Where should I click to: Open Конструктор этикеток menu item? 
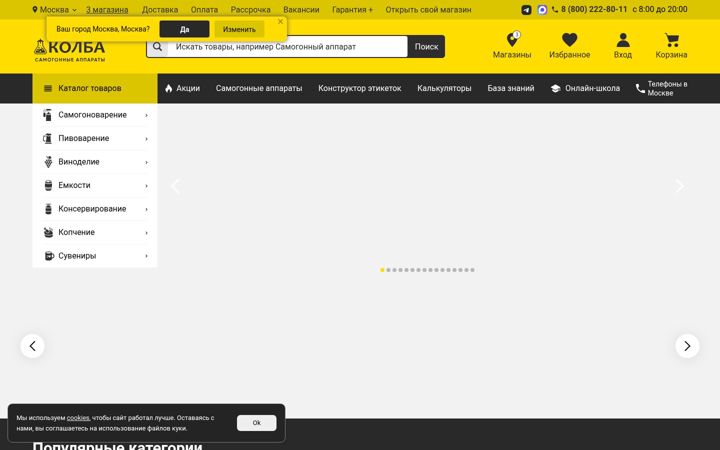pos(360,88)
